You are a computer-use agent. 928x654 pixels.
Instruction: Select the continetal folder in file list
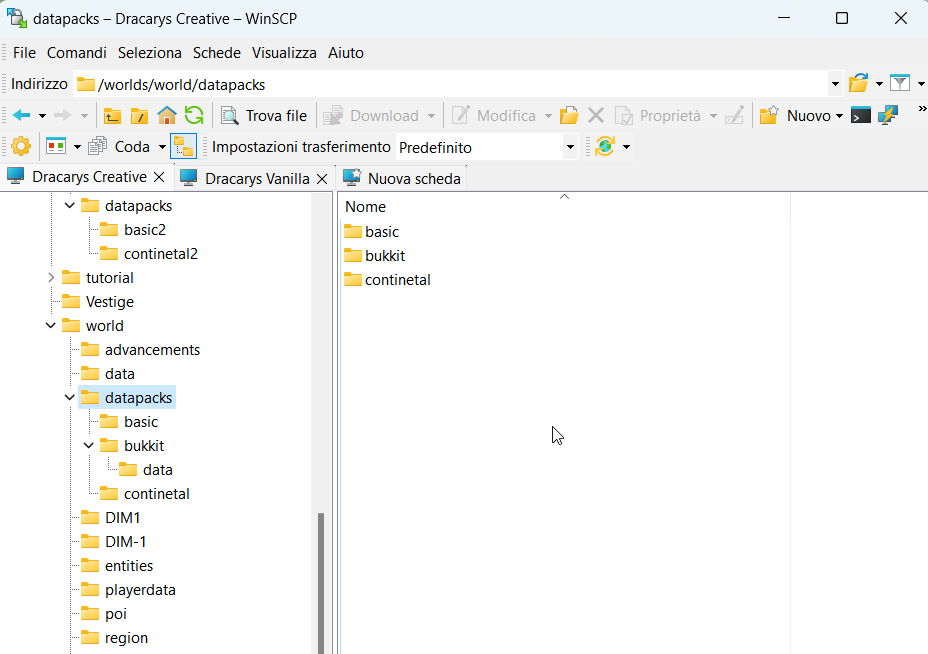coord(397,280)
